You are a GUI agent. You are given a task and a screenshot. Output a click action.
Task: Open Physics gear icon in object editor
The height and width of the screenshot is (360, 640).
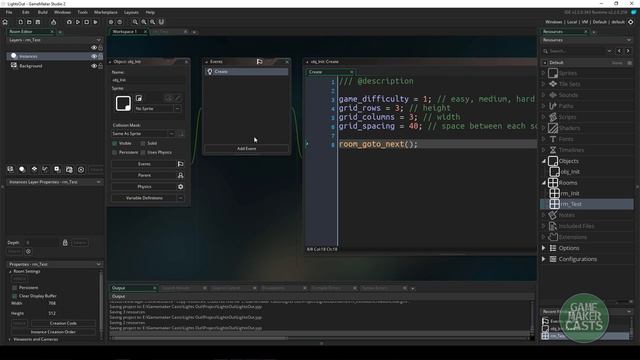[180, 187]
